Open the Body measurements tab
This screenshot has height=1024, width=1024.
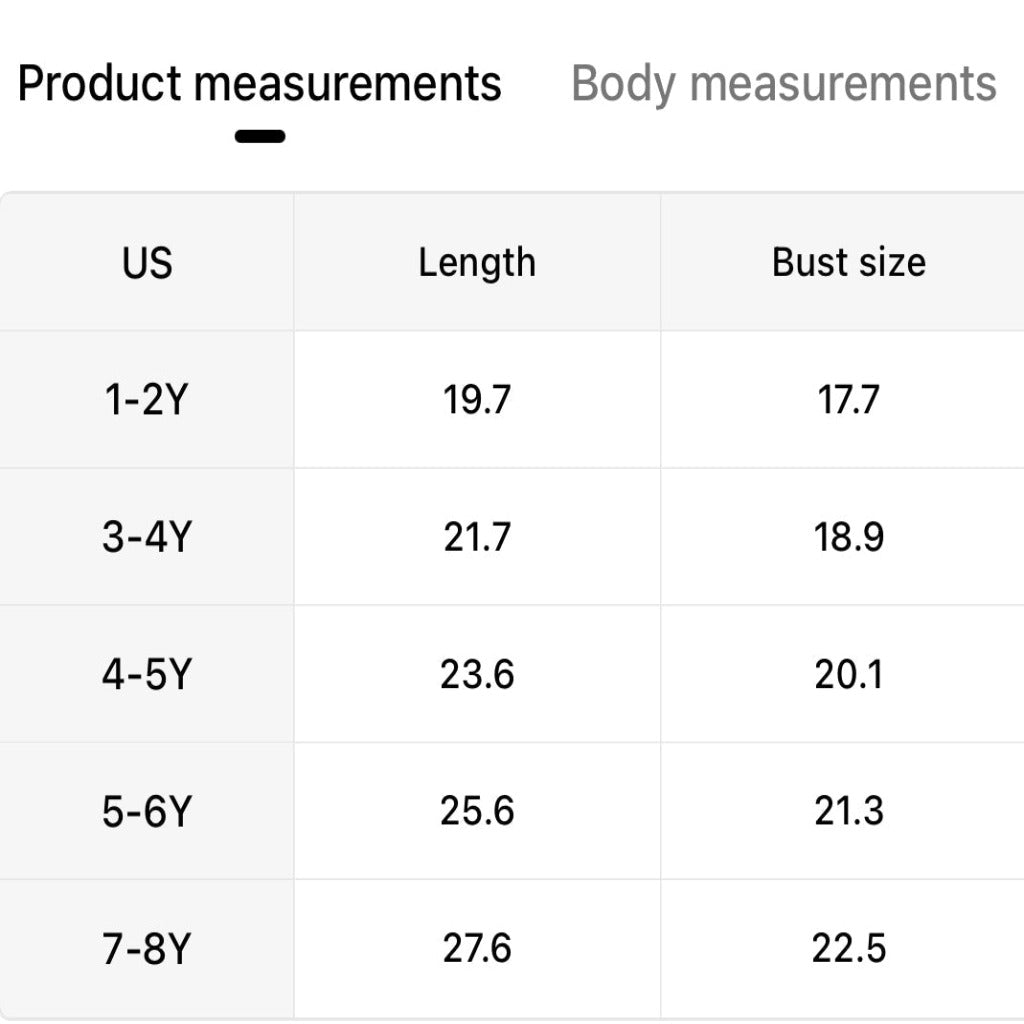point(783,84)
